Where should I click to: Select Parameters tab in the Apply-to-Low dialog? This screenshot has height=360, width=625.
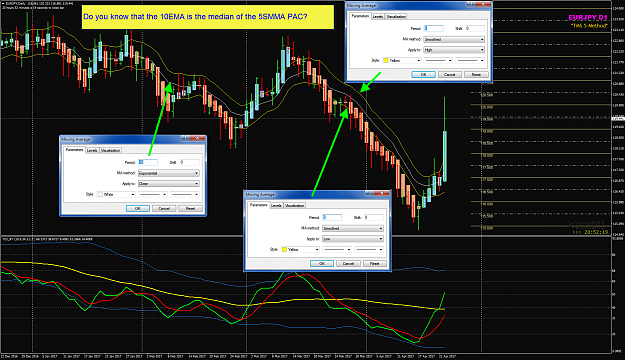259,205
